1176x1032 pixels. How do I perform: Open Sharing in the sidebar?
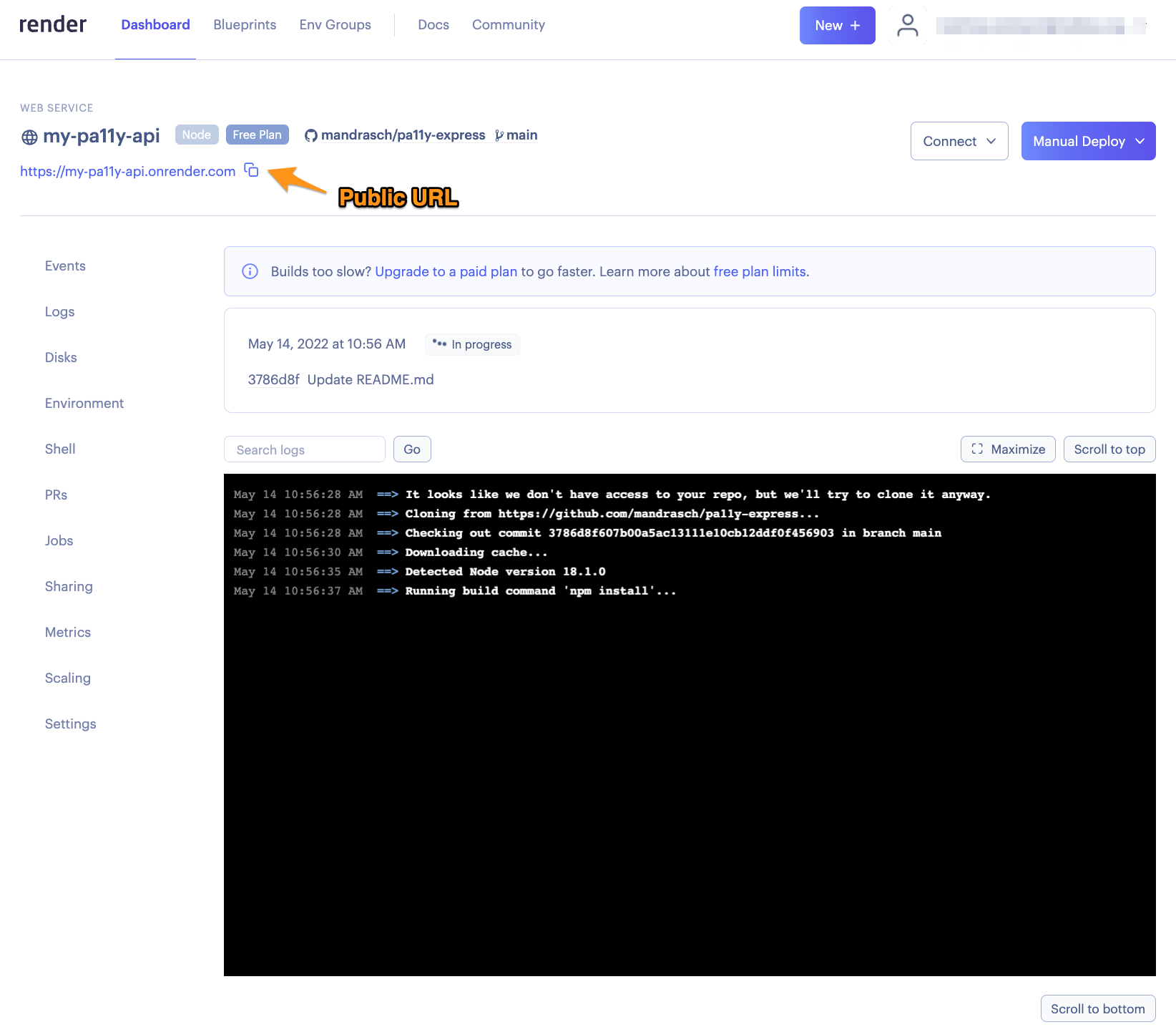coord(69,586)
